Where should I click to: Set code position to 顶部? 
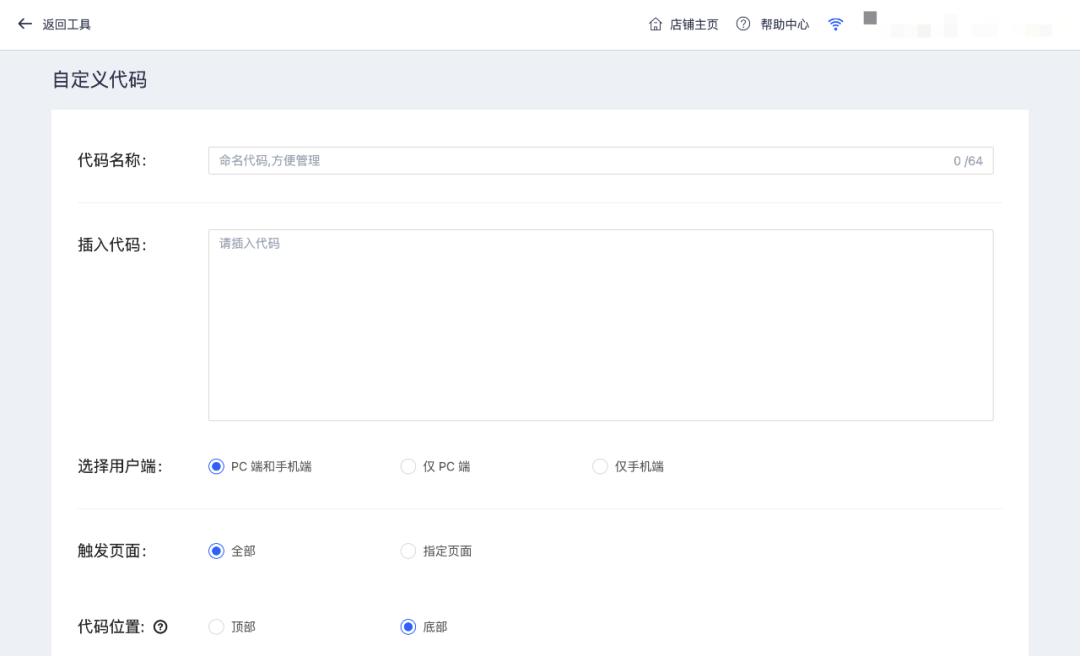(216, 627)
